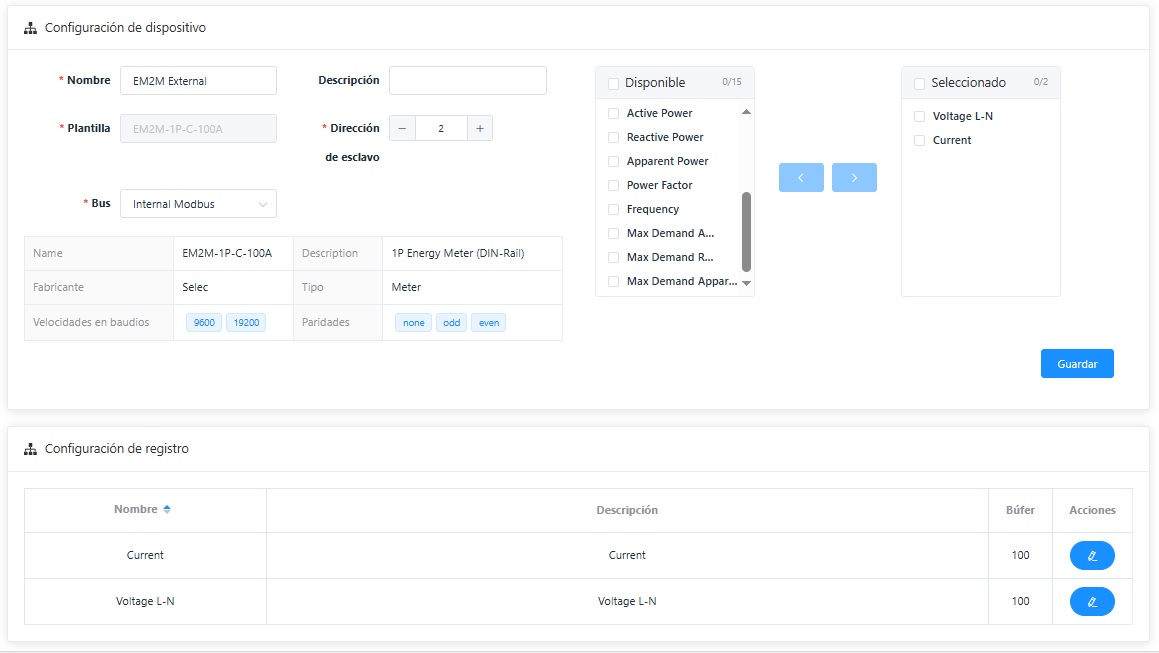Click the Plantilla field EM2M-1P-C-100A
The height and width of the screenshot is (653, 1159).
pyautogui.click(x=198, y=128)
